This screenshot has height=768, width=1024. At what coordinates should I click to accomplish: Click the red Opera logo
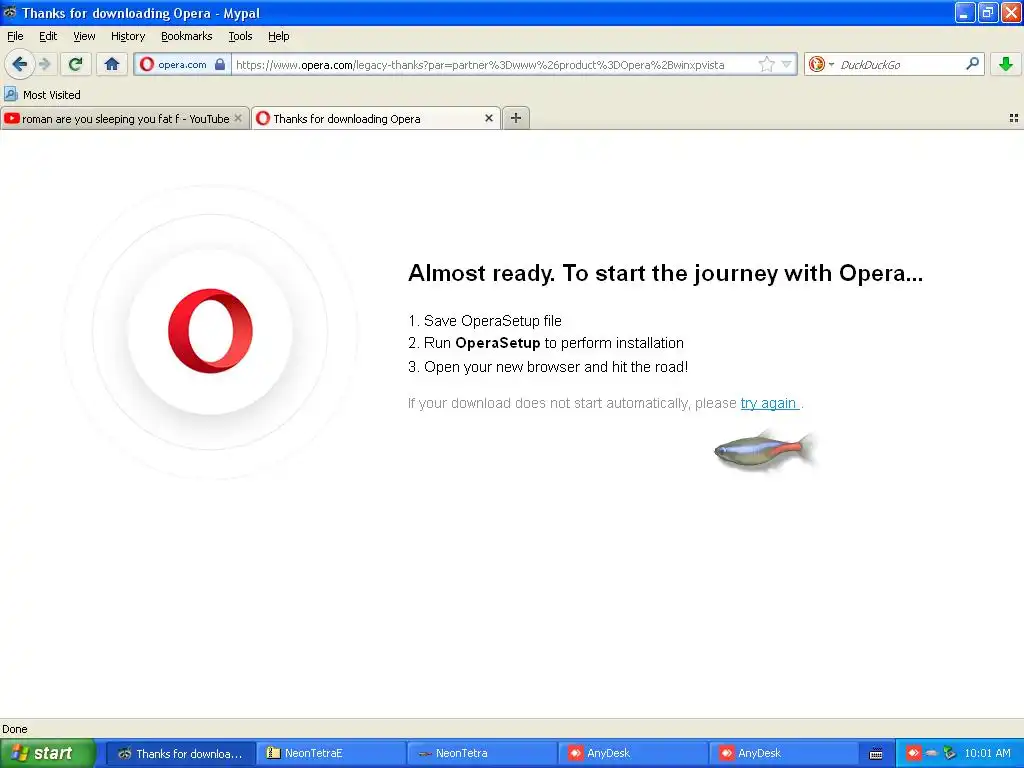(x=210, y=330)
